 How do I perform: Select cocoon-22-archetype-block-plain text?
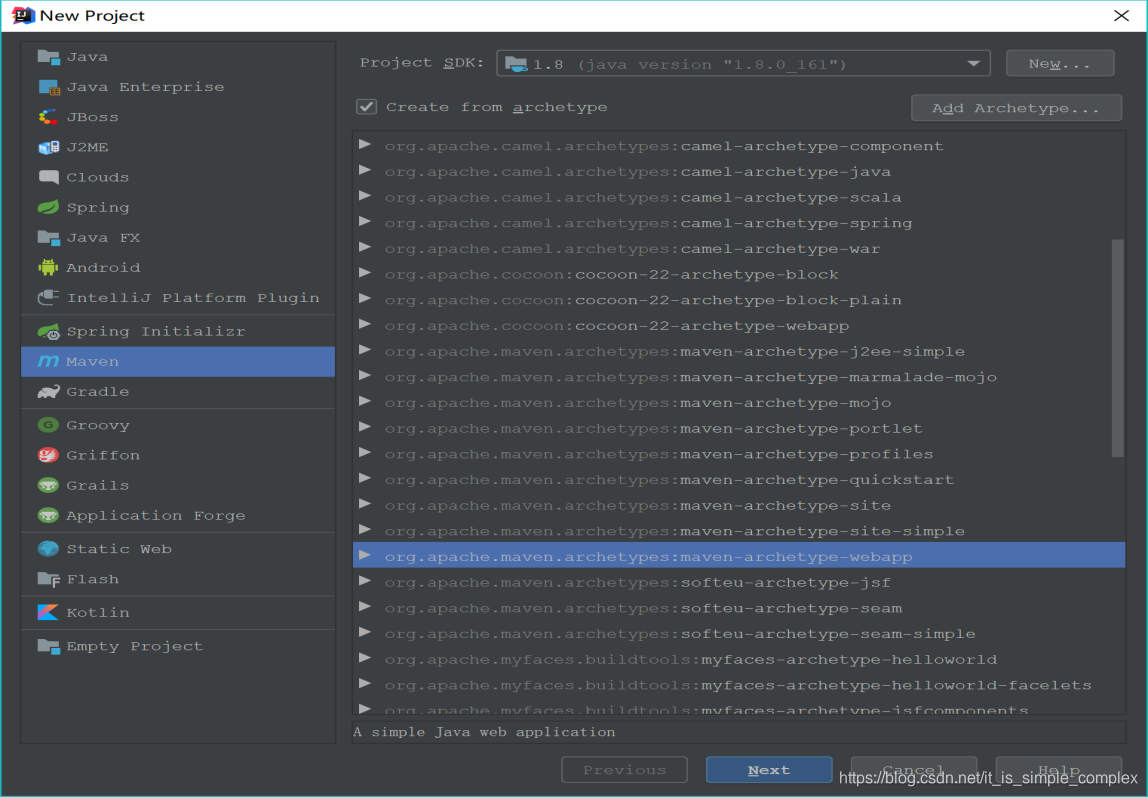pyautogui.click(x=738, y=300)
